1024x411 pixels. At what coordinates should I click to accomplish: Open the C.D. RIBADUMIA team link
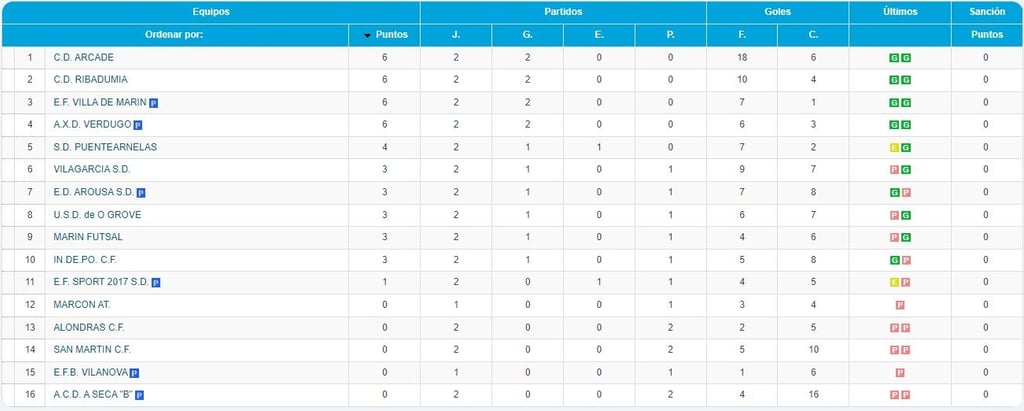tap(91, 80)
